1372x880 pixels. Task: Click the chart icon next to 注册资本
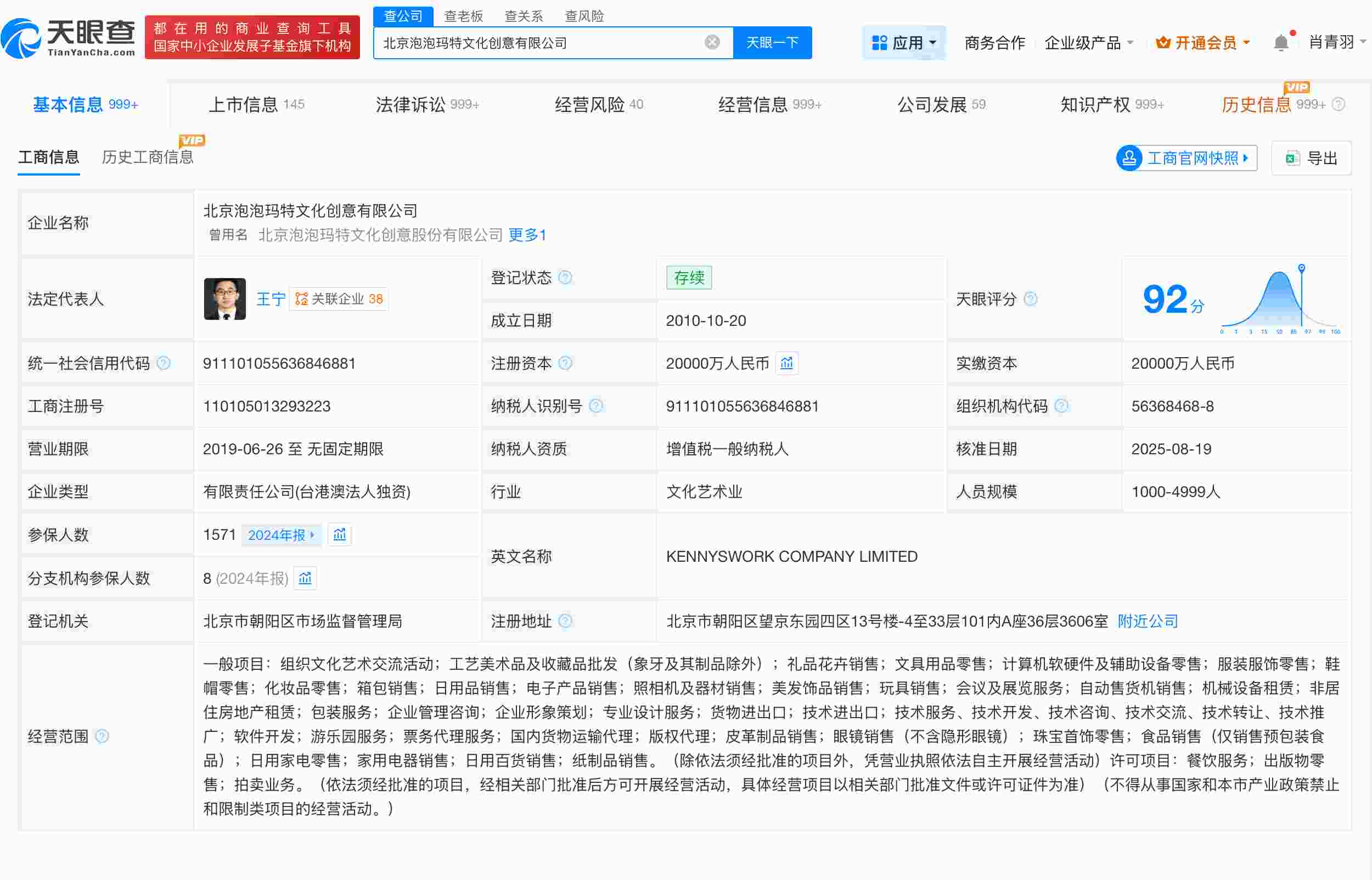click(787, 363)
